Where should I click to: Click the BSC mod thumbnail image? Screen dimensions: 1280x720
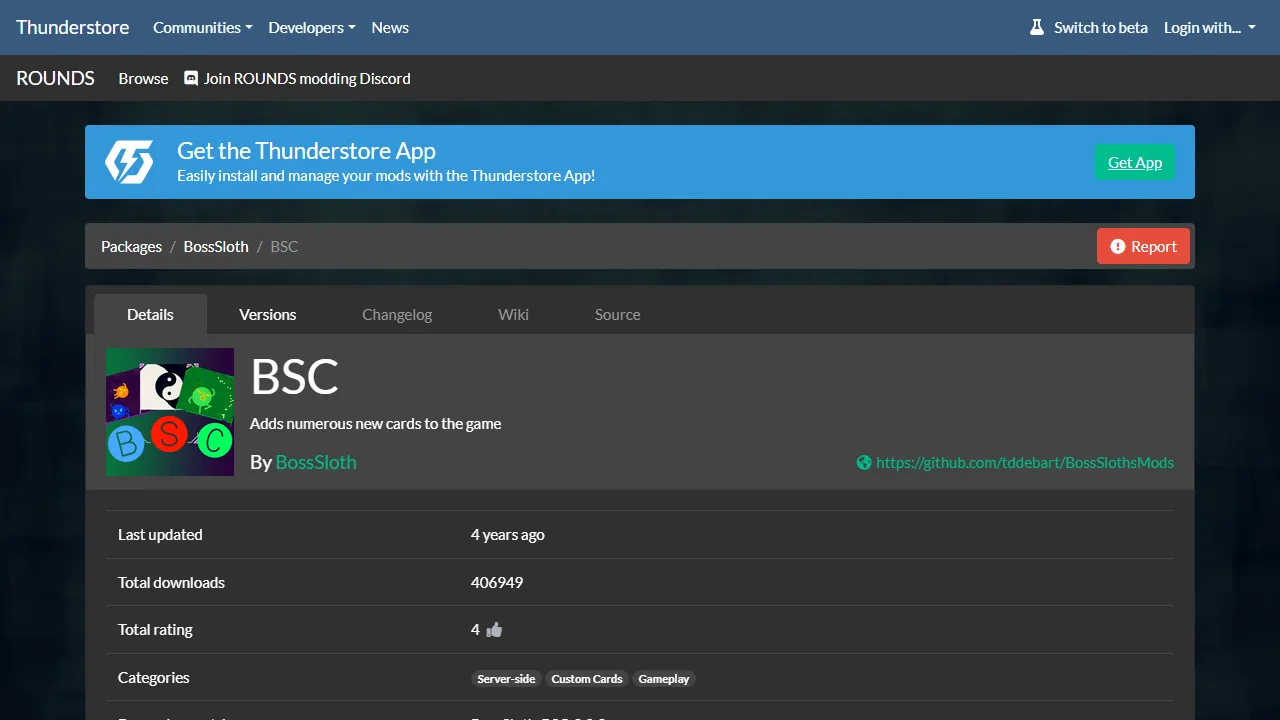tap(169, 412)
